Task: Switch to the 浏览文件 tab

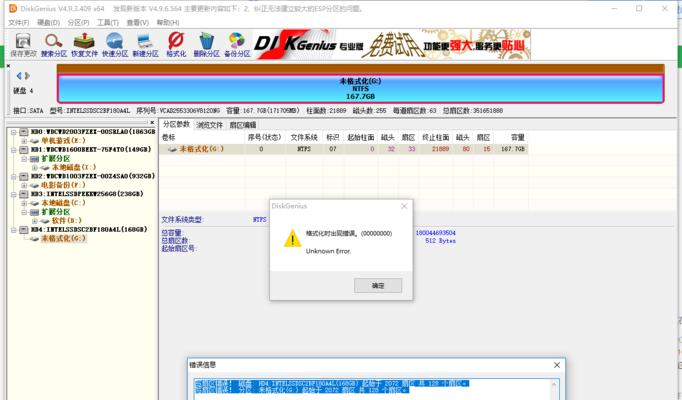Action: click(x=209, y=125)
